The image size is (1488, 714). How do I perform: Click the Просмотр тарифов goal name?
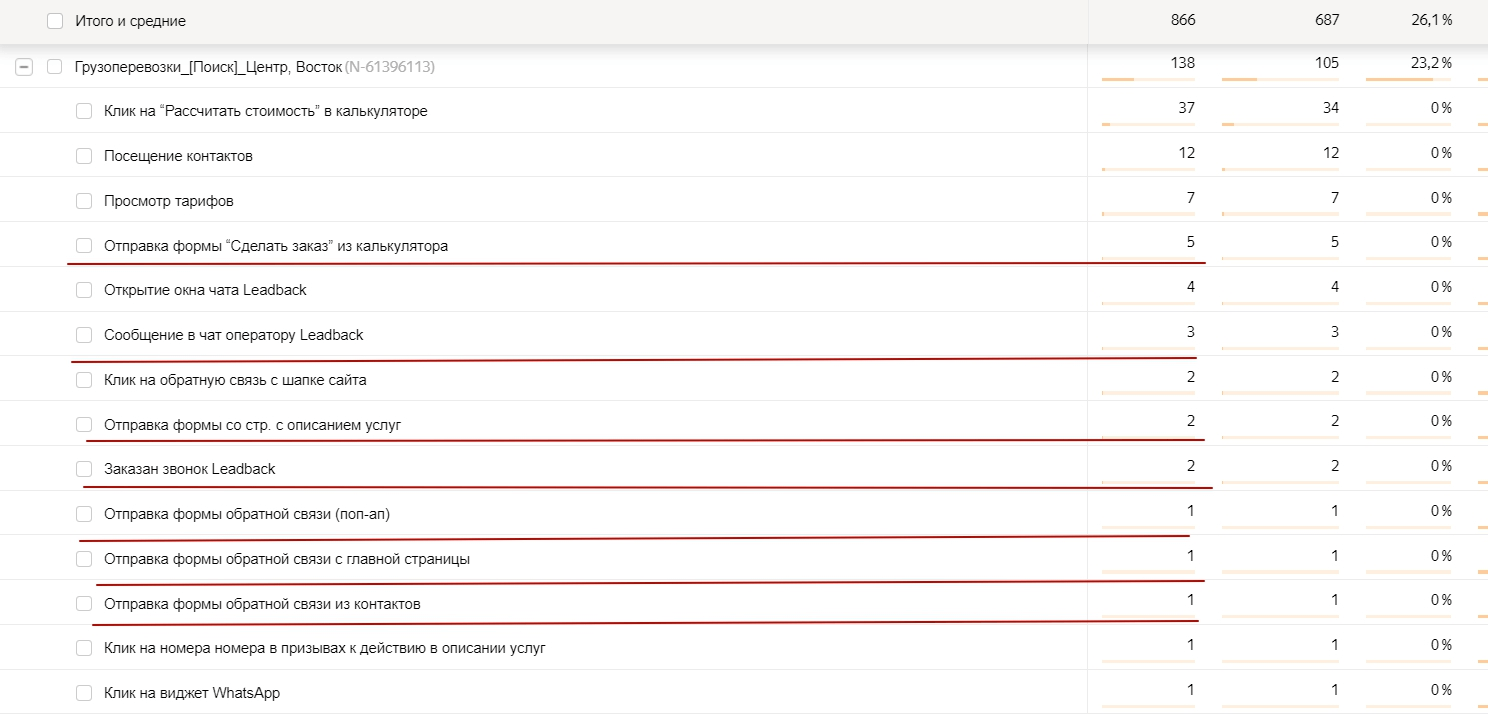click(x=169, y=201)
